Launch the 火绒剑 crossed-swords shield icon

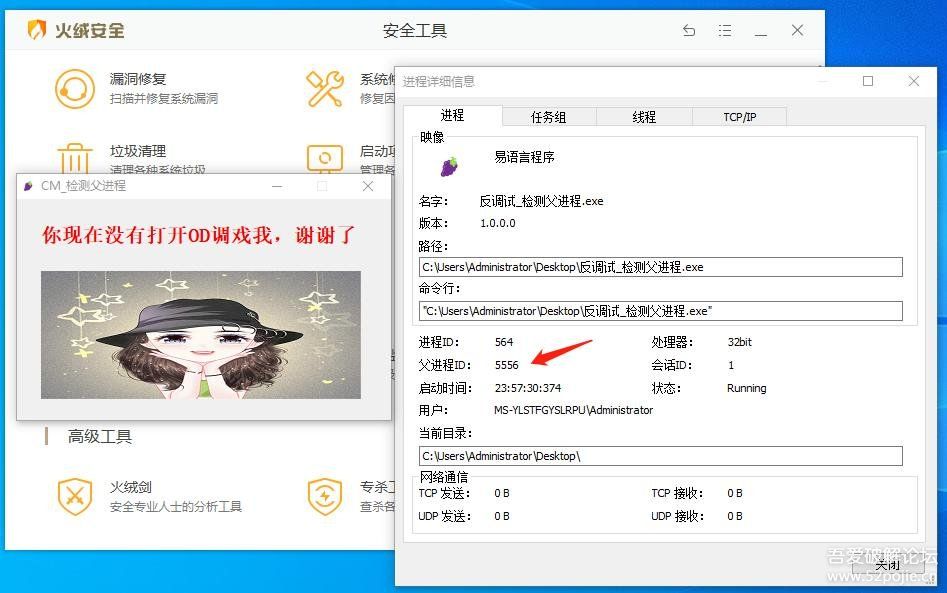75,495
